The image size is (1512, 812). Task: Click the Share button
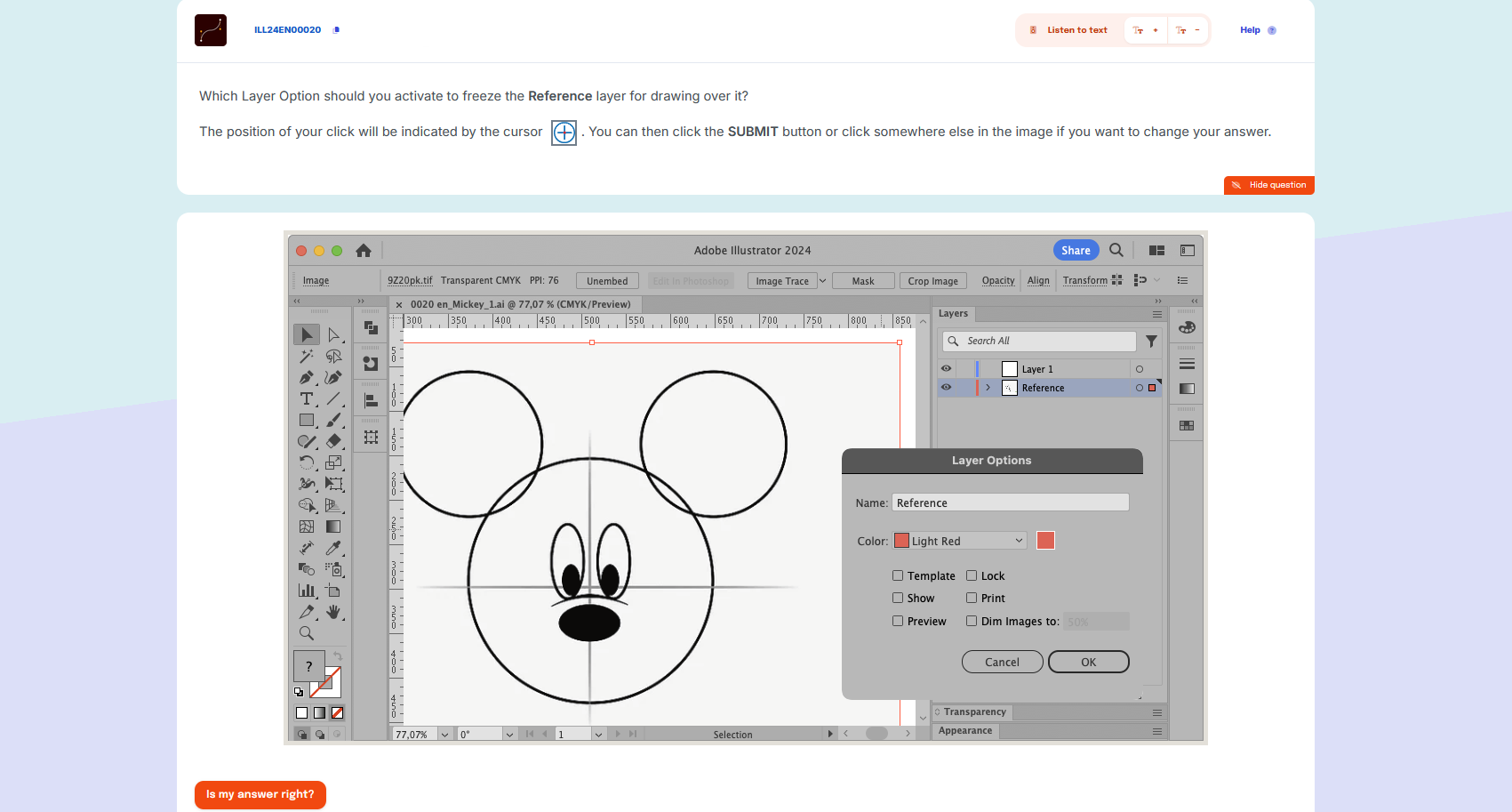tap(1076, 250)
